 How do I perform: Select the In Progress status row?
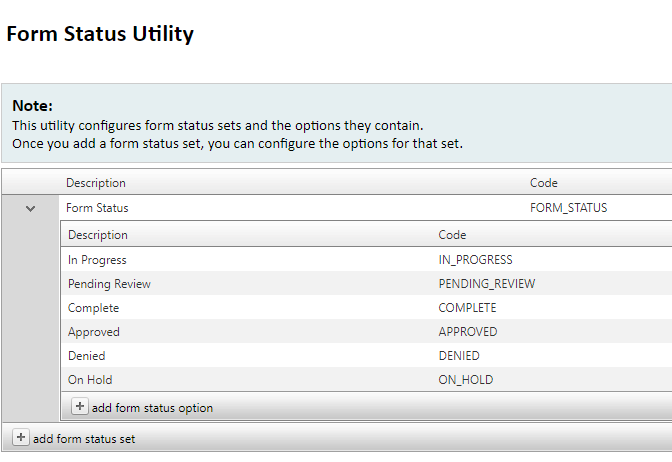point(366,259)
